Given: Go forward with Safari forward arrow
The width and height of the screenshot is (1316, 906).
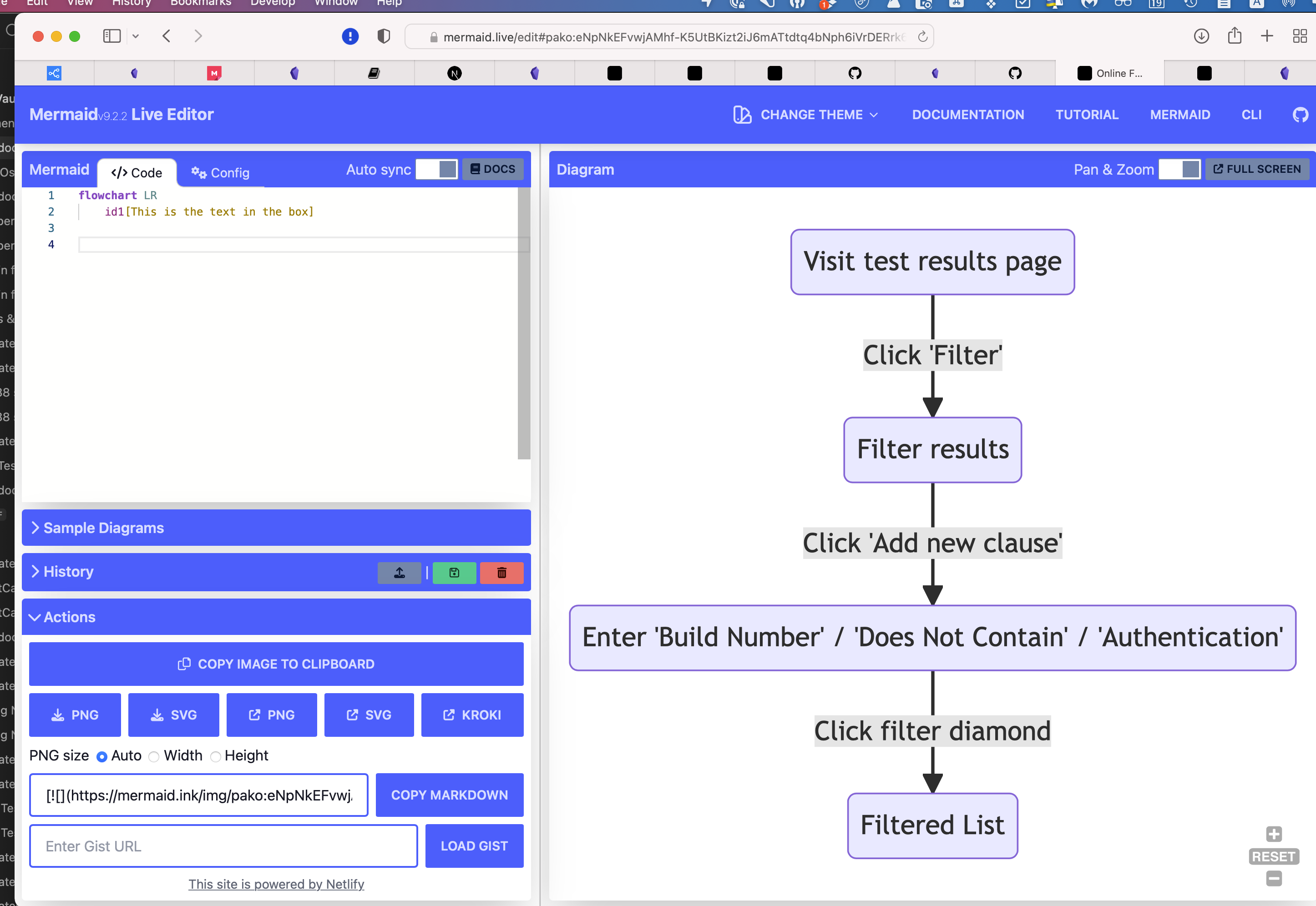Looking at the screenshot, I should 197,36.
